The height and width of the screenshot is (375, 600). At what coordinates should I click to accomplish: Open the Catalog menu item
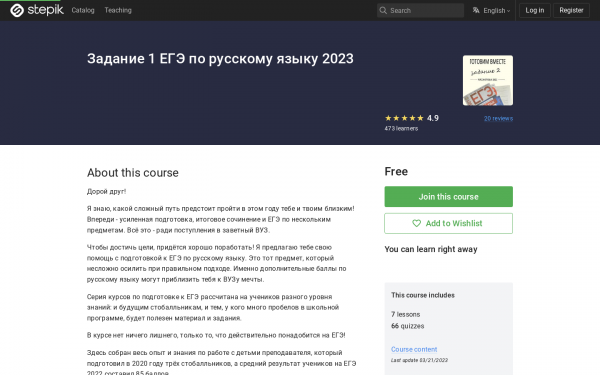click(x=83, y=10)
